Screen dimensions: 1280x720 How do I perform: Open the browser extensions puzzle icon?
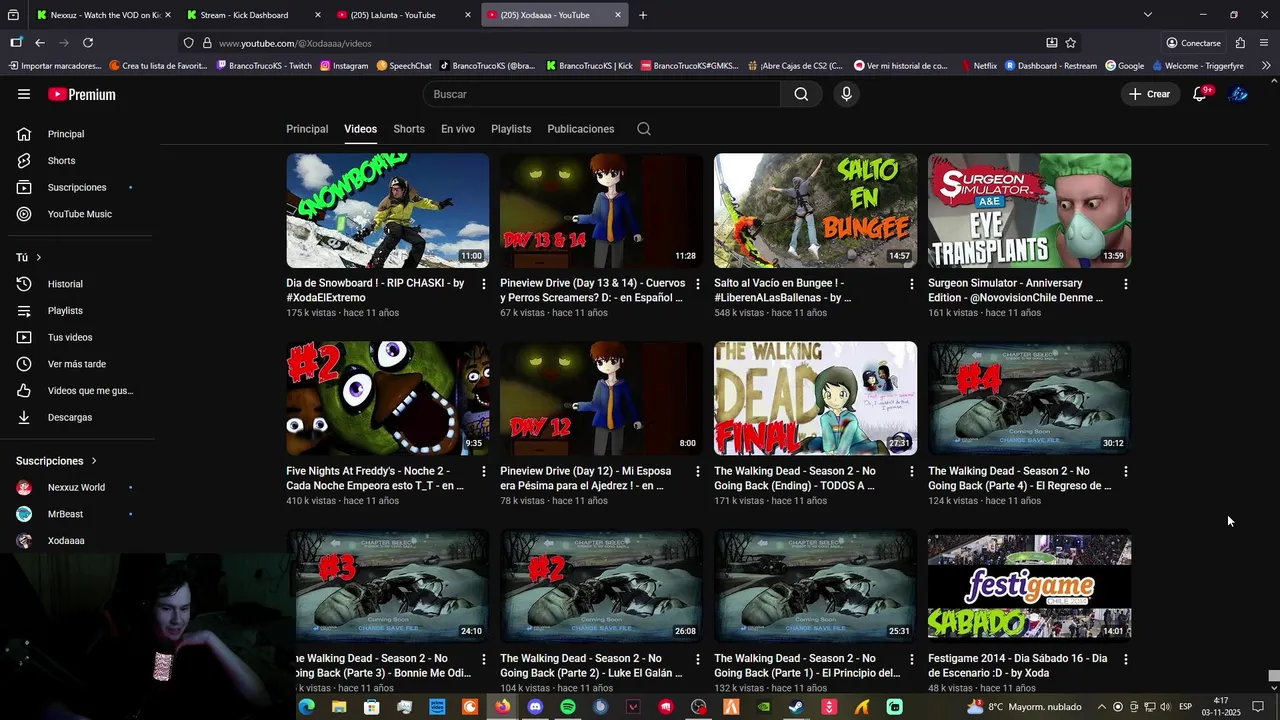[1240, 43]
